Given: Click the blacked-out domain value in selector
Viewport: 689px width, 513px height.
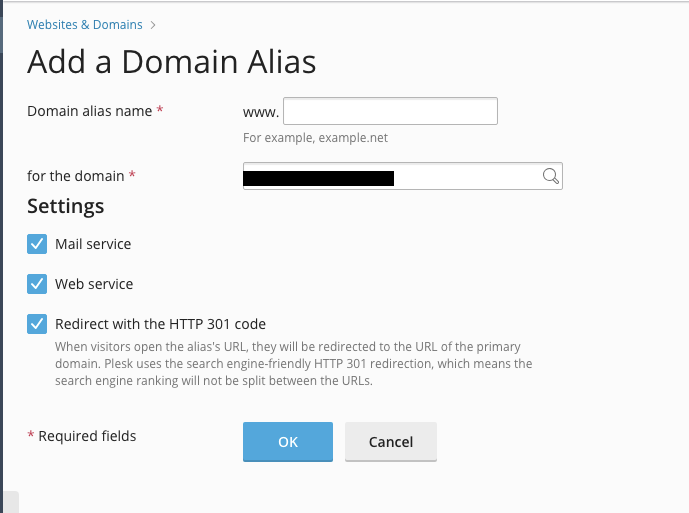Looking at the screenshot, I should click(x=319, y=178).
